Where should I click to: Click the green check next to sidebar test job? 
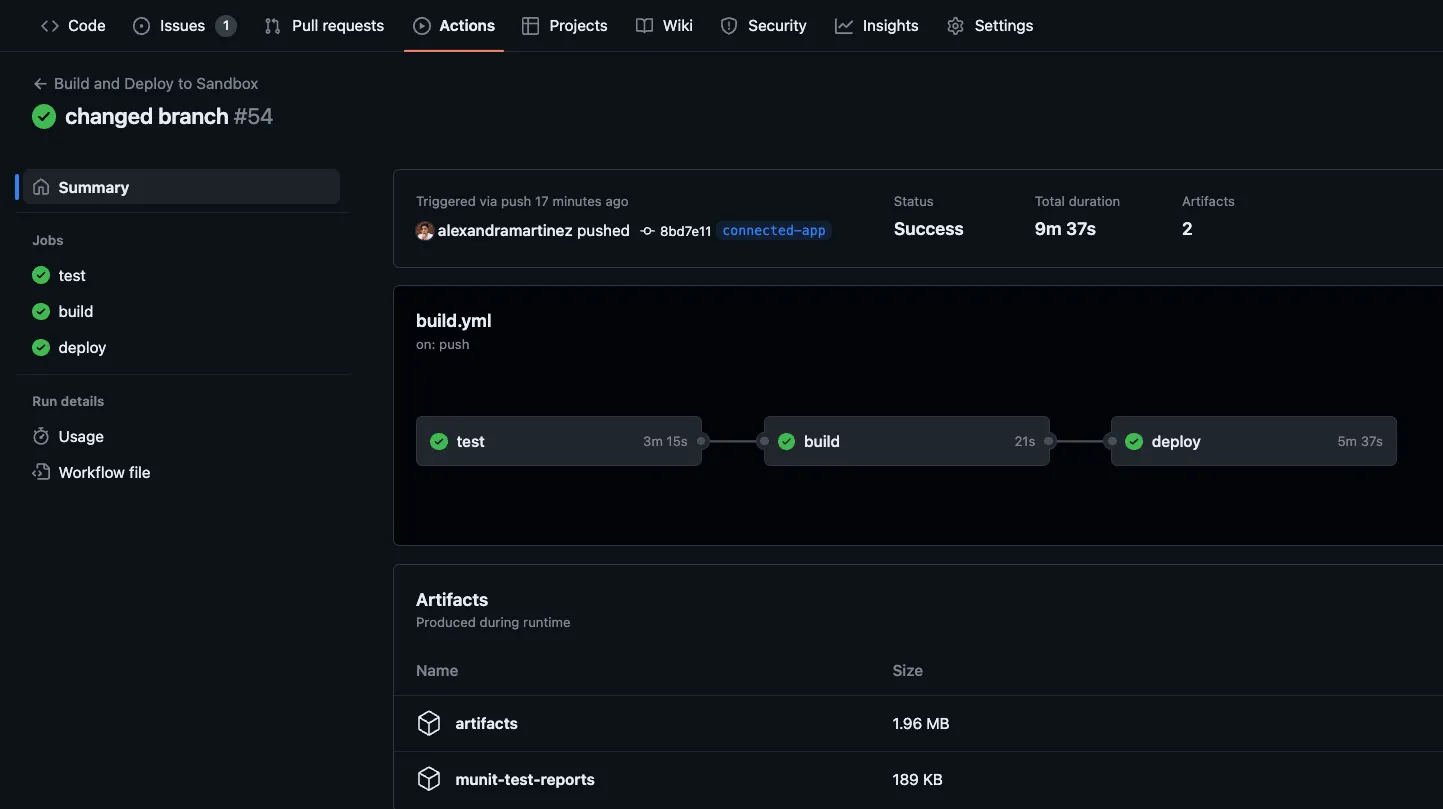point(41,276)
